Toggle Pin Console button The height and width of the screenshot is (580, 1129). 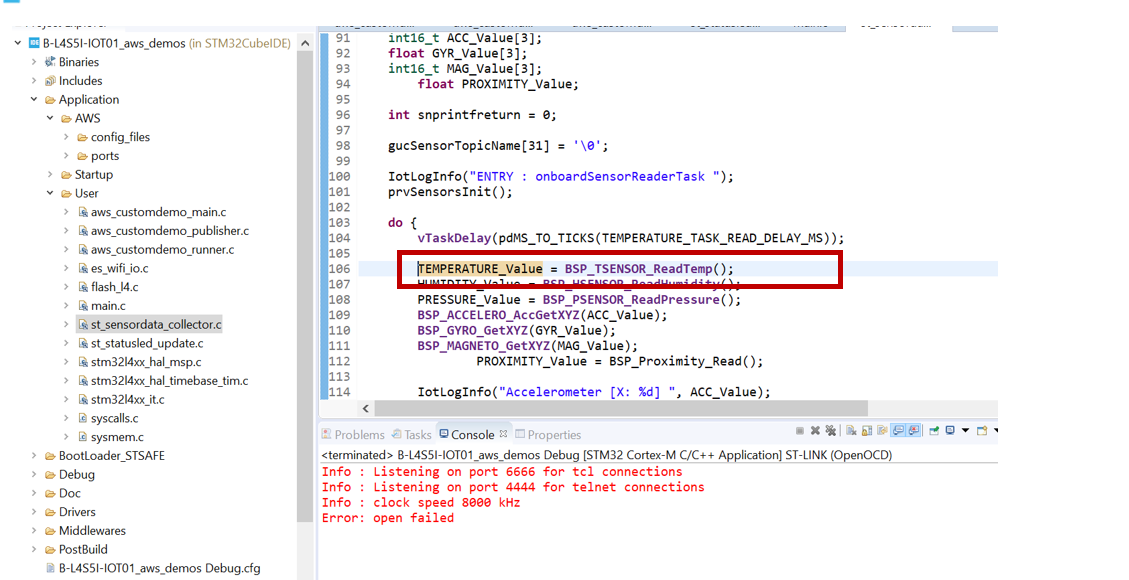pyautogui.click(x=935, y=430)
